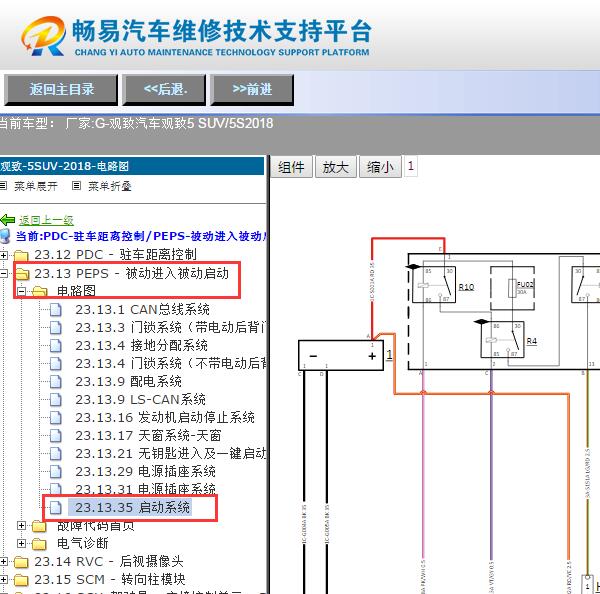Click 菜单折叠 to collapse all menus
Image resolution: width=600 pixels, height=594 pixels.
[110, 186]
